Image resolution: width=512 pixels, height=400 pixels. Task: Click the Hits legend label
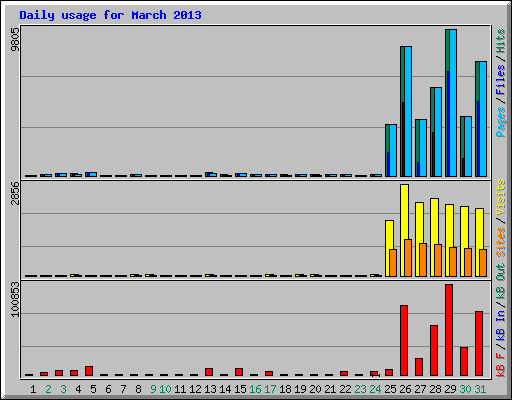[500, 41]
